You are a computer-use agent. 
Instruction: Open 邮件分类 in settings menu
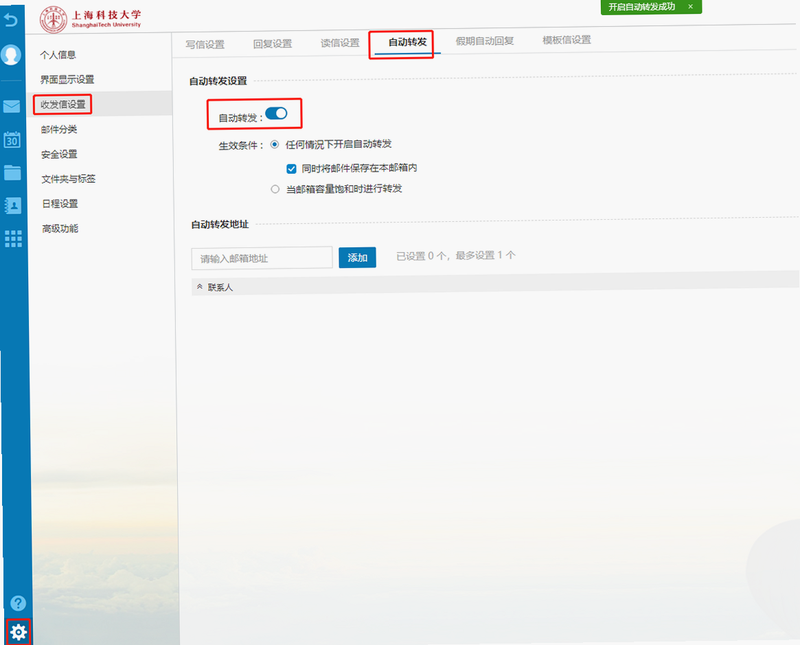point(59,130)
